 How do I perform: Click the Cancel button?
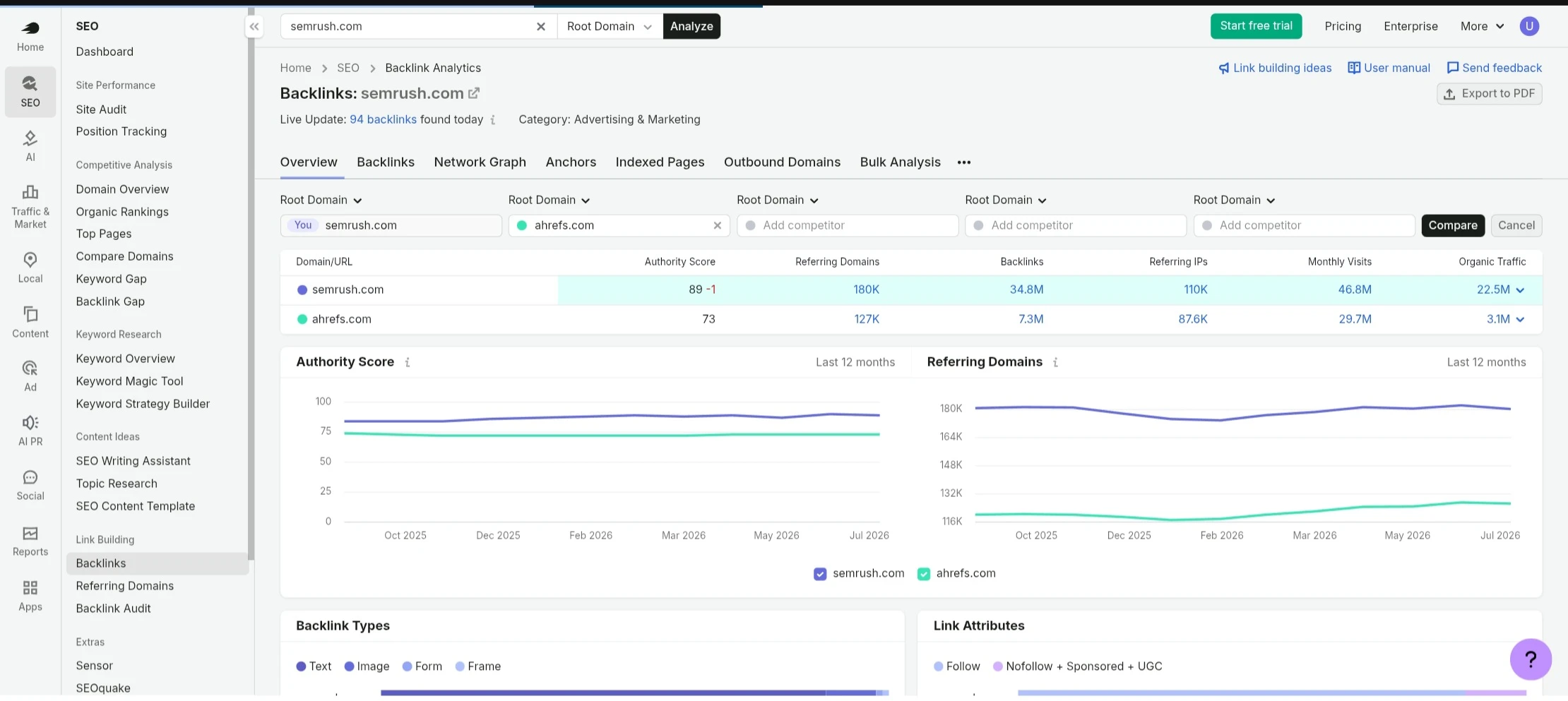point(1516,225)
